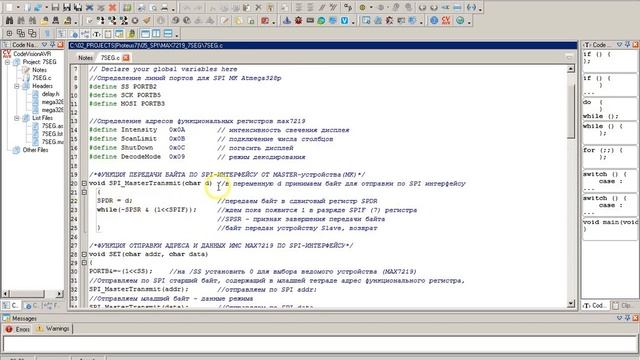Click the small terminal icon after the bug
This screenshot has height=360, width=640.
point(310,20)
